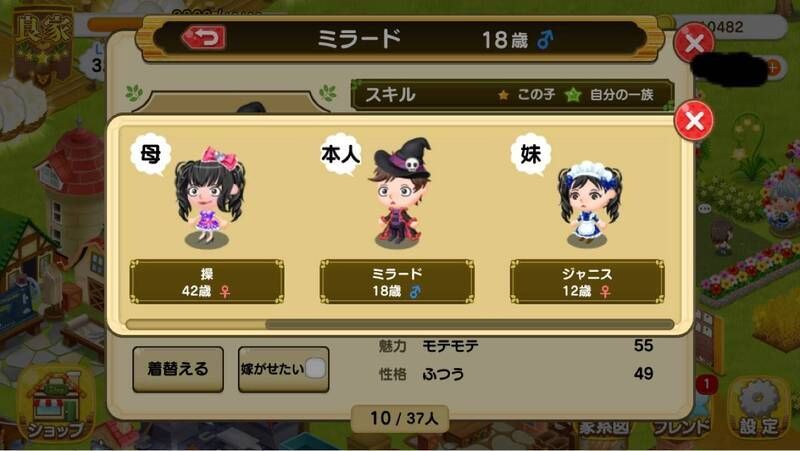Open 操 42歳 name plate
This screenshot has width=800, height=451.
pyautogui.click(x=207, y=282)
